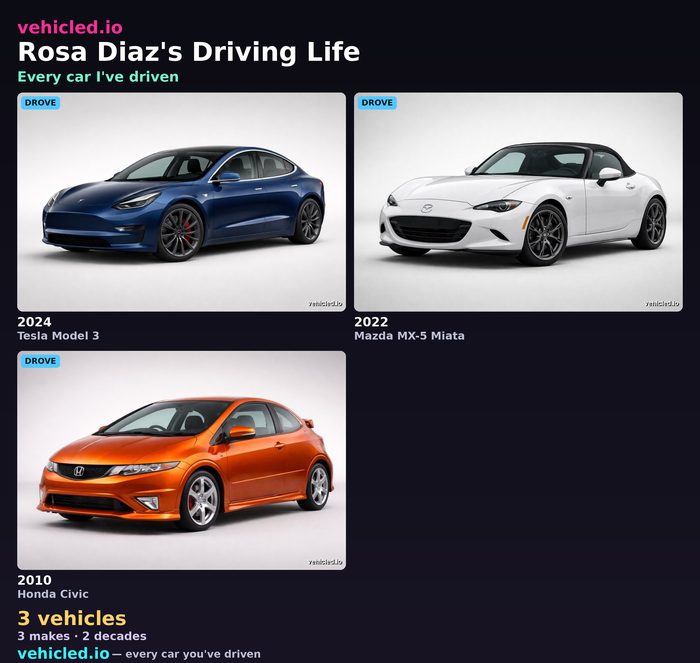Select the "Every car I've driven" subtitle
The image size is (700, 663).
tap(98, 77)
